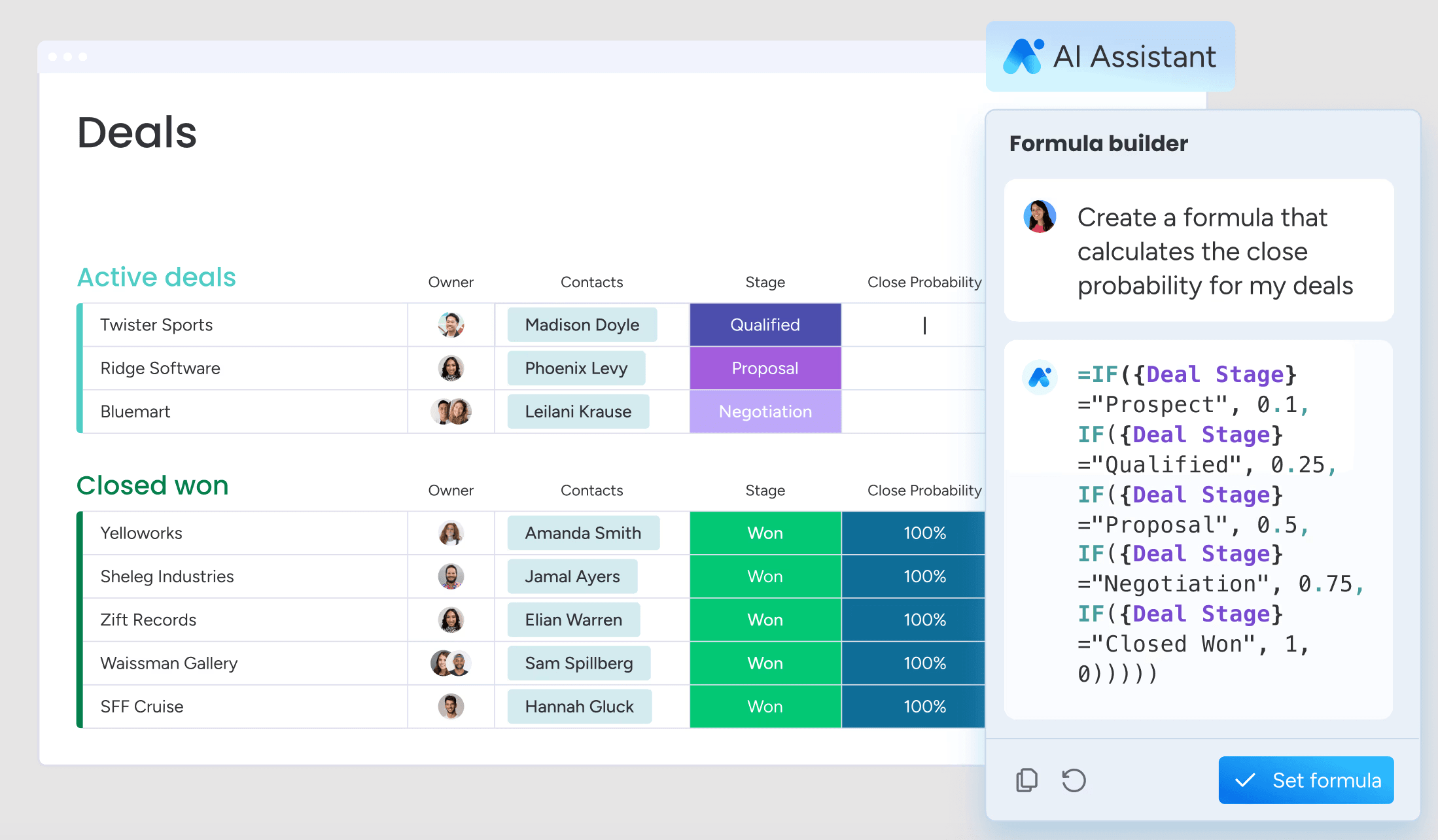Viewport: 1438px width, 840px height.
Task: Open the Phoenix Levy contact chip
Action: (576, 368)
